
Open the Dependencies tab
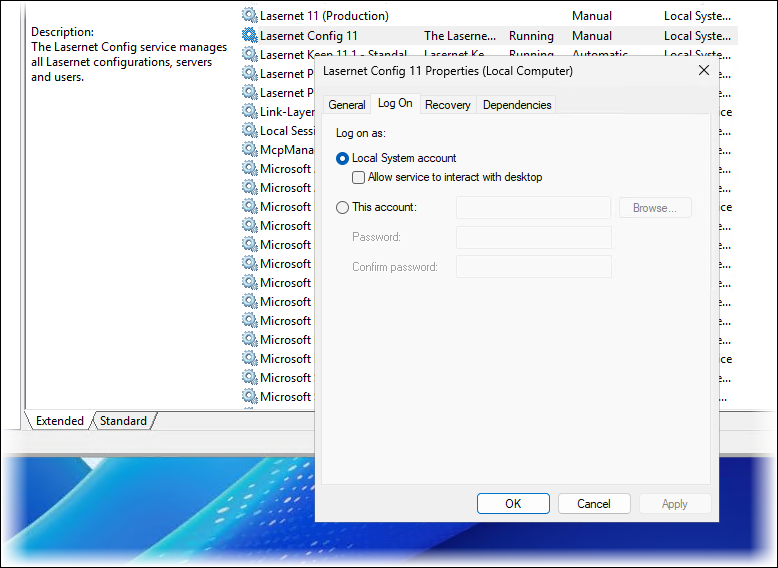pos(517,105)
